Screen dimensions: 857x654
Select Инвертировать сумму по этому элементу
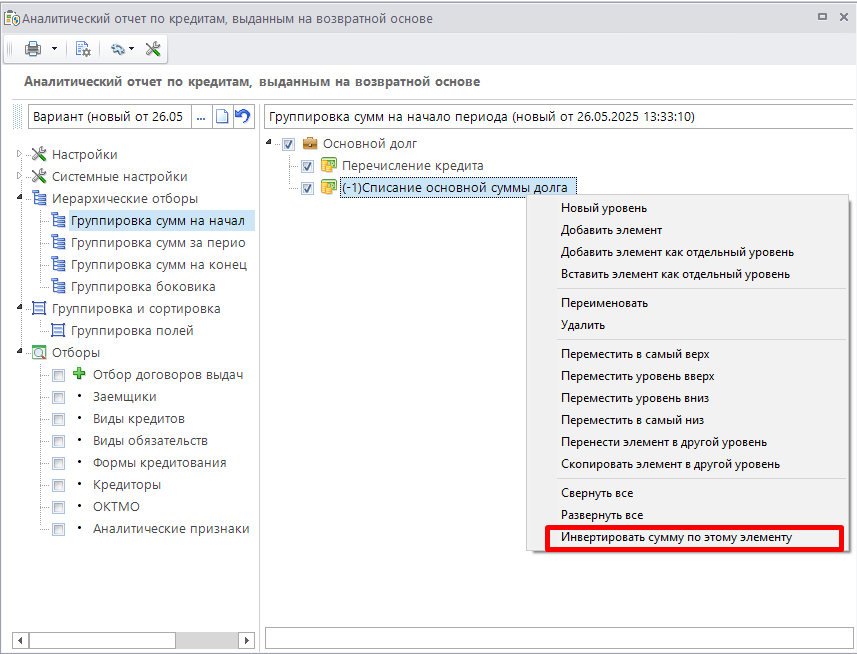(676, 537)
